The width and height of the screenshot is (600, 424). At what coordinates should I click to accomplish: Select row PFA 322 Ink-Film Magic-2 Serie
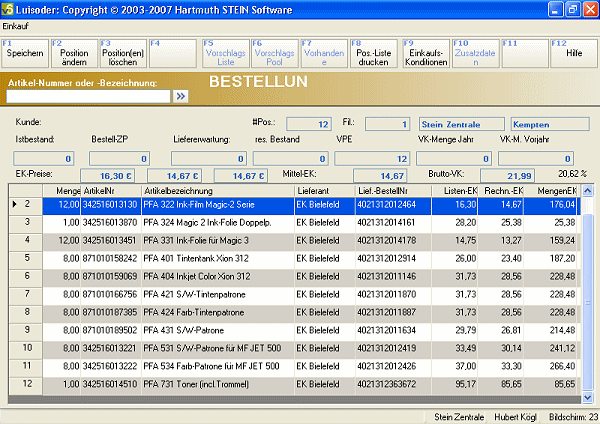(x=217, y=204)
